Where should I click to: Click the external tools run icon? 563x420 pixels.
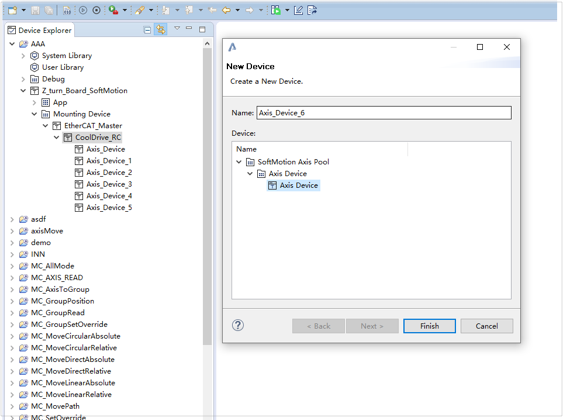click(113, 10)
